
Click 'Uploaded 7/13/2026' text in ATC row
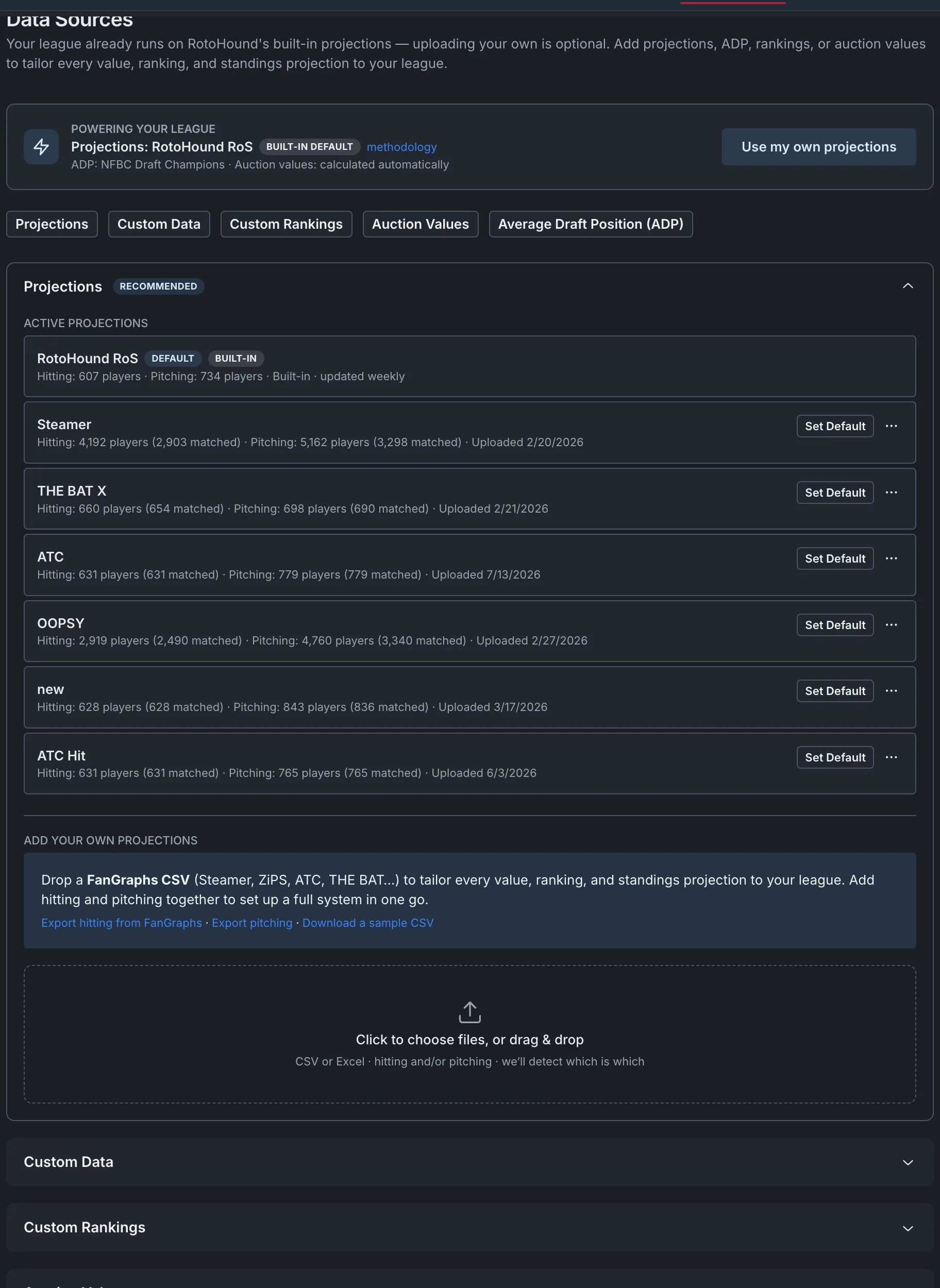pos(485,574)
